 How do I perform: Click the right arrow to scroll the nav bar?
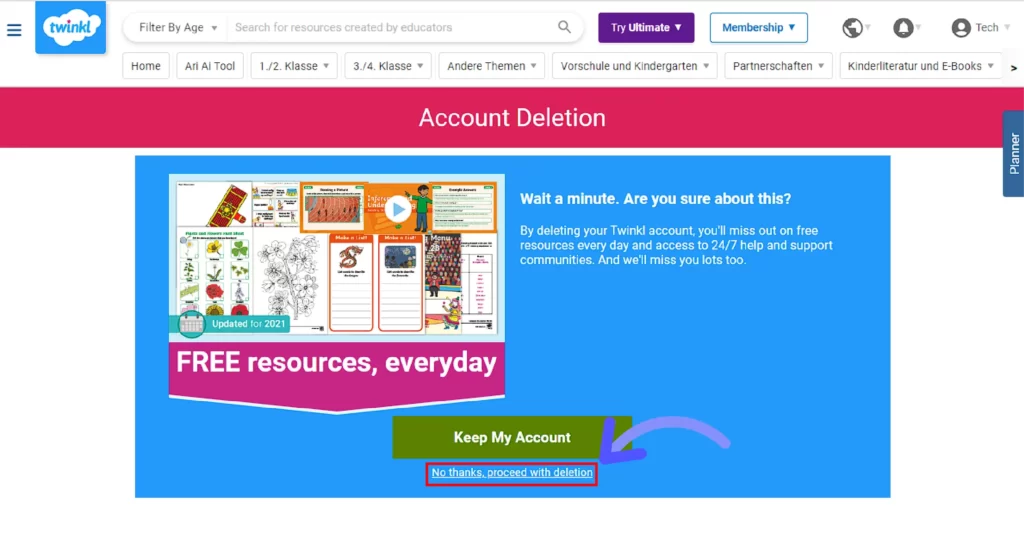[1014, 67]
